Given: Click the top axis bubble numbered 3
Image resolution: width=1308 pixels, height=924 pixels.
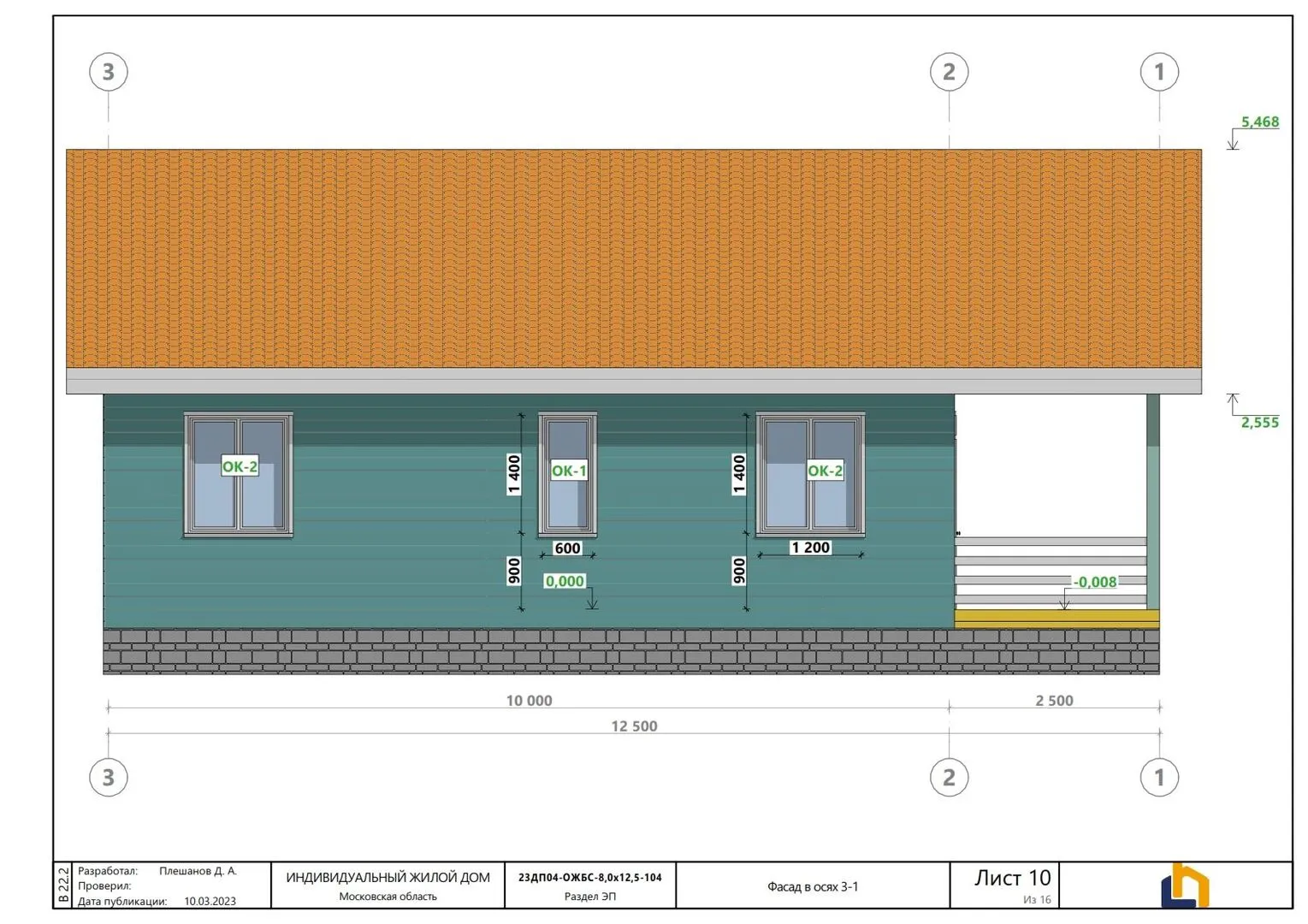Looking at the screenshot, I should [x=109, y=72].
